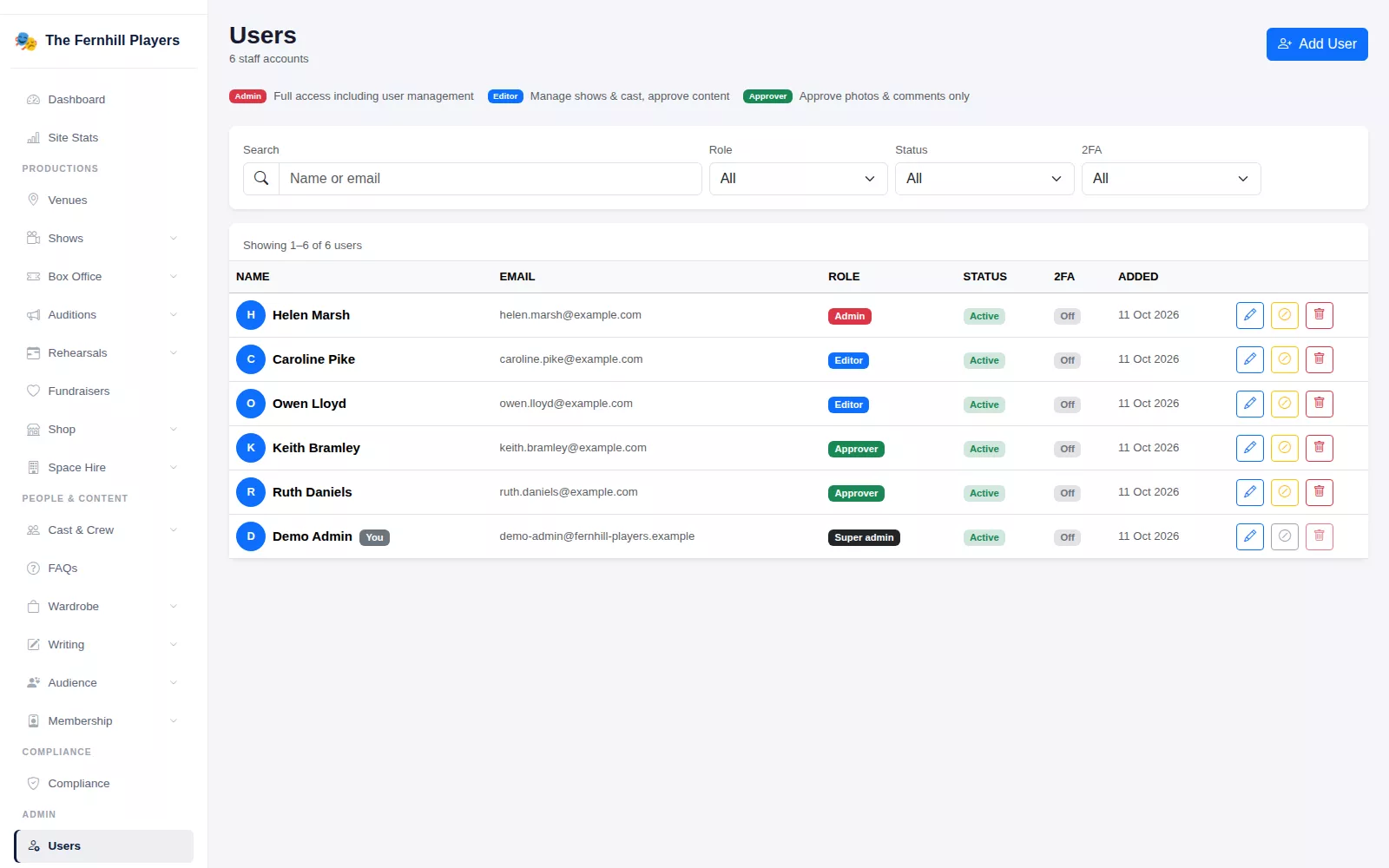The height and width of the screenshot is (868, 1389).
Task: Delete Owen Lloyd using trash icon
Action: (1319, 404)
